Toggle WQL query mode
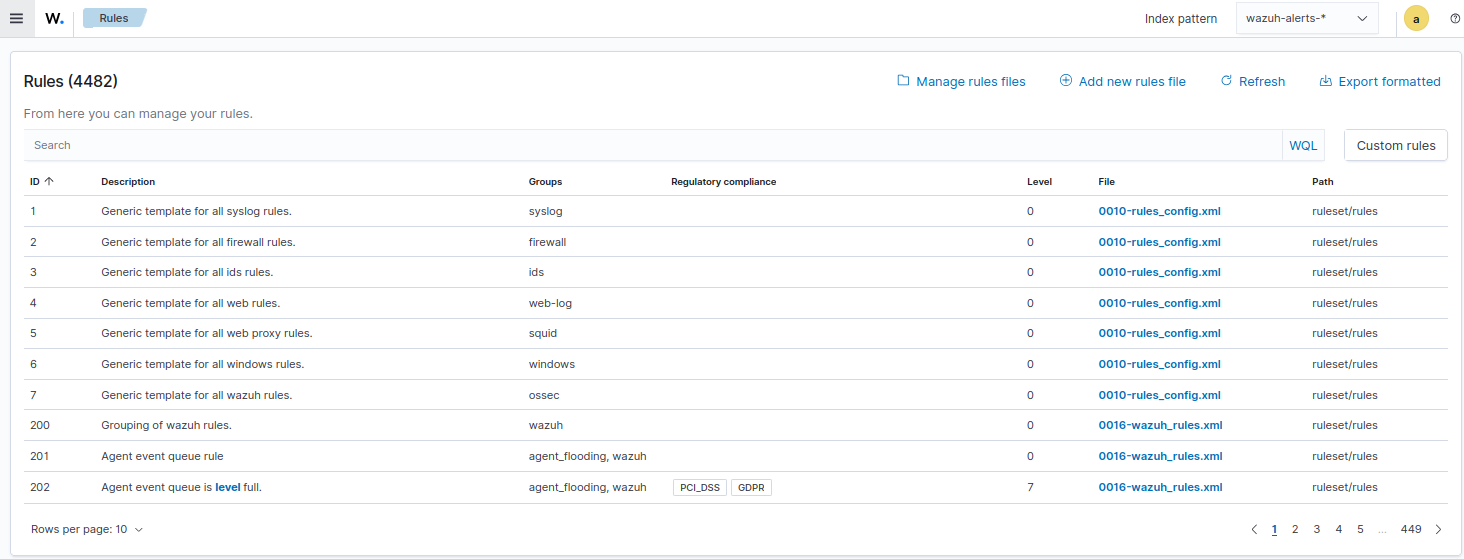 click(x=1303, y=145)
